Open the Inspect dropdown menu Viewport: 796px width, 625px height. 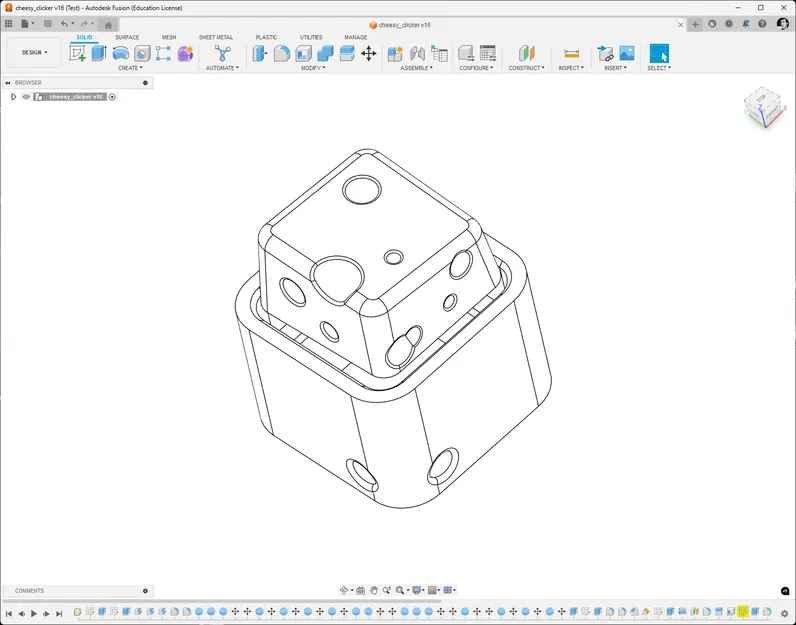pos(571,68)
